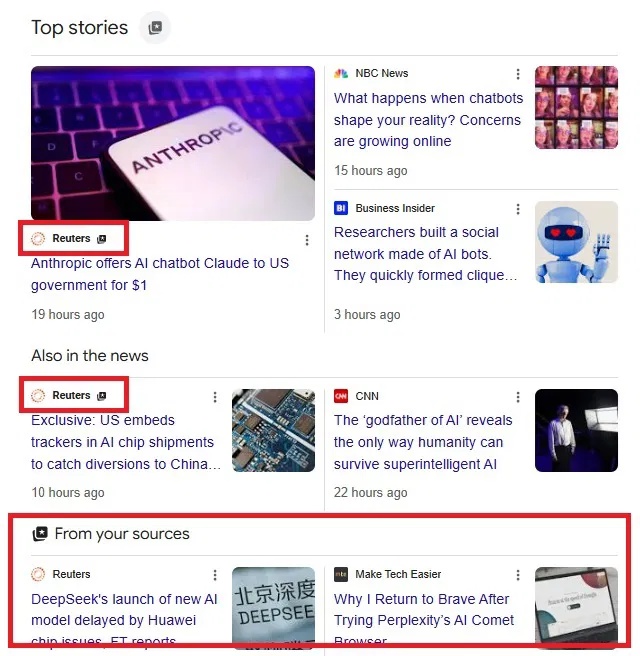The height and width of the screenshot is (656, 640).
Task: Click more options dots on Make Tech Easier story
Action: click(x=518, y=575)
